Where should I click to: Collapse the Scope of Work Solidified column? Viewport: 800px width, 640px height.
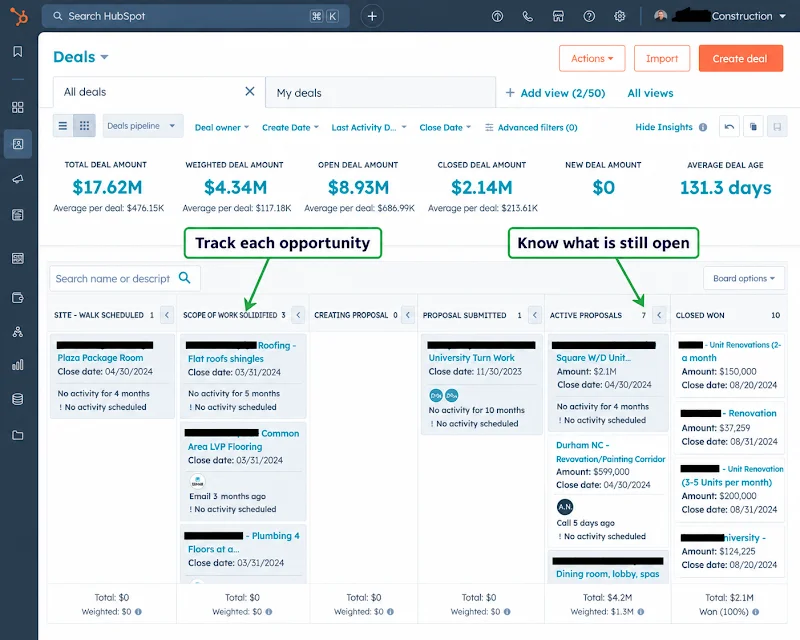(x=298, y=315)
